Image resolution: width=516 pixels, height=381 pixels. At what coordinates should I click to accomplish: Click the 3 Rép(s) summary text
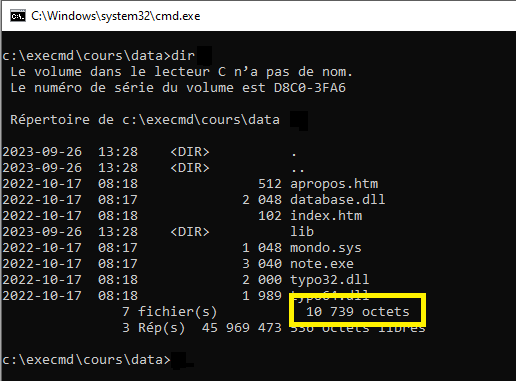(x=153, y=328)
